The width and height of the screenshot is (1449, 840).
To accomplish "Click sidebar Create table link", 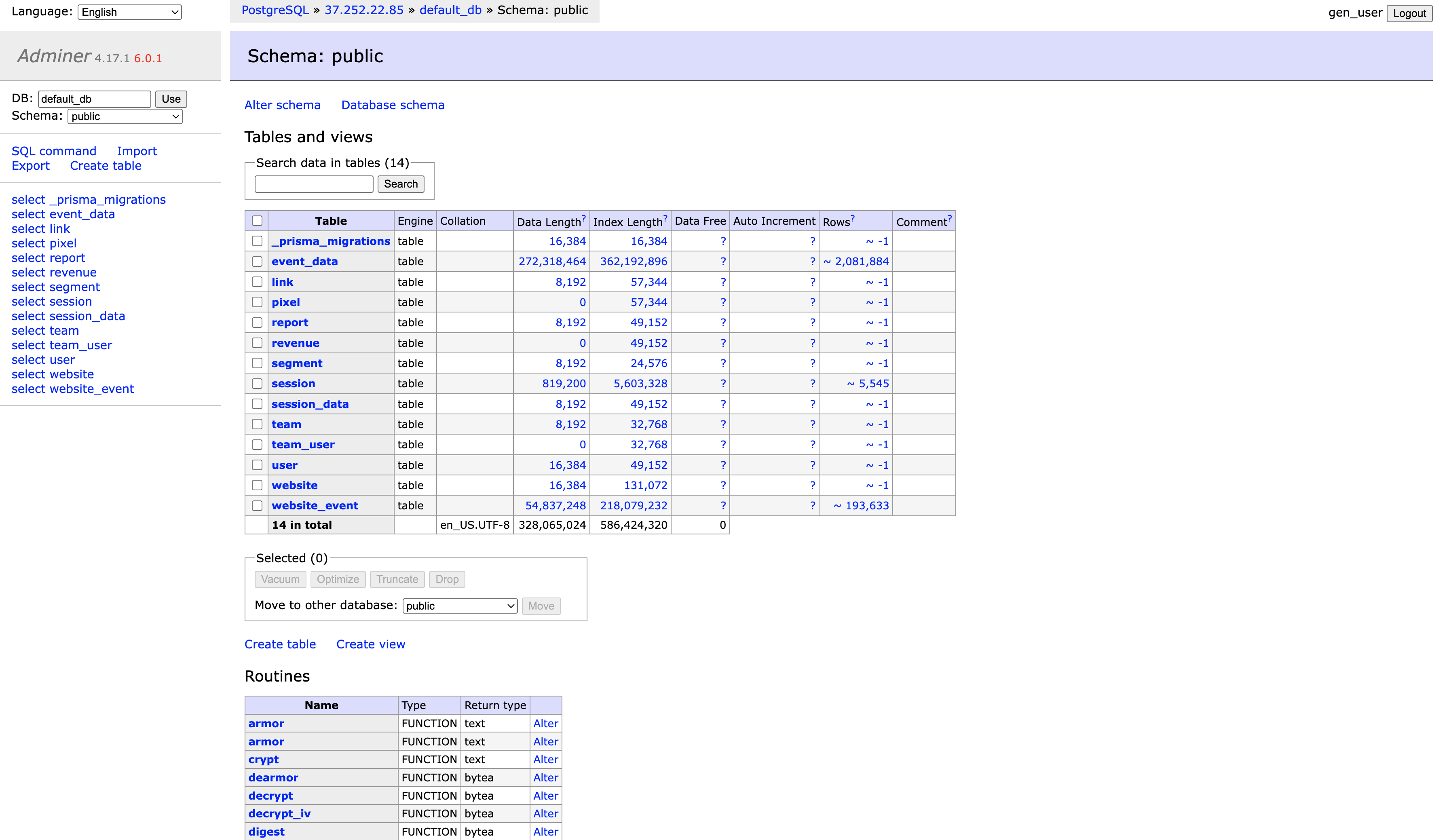I will [106, 166].
